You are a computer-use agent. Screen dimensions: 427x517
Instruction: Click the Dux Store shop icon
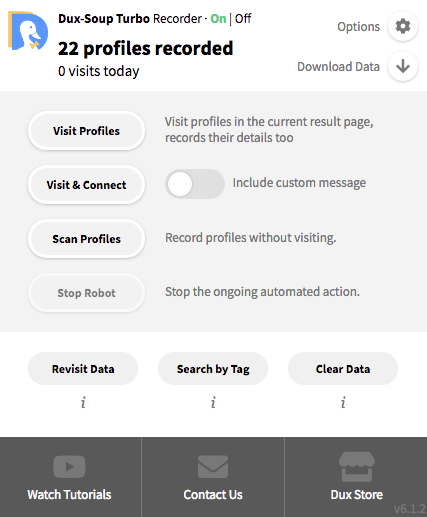[357, 467]
